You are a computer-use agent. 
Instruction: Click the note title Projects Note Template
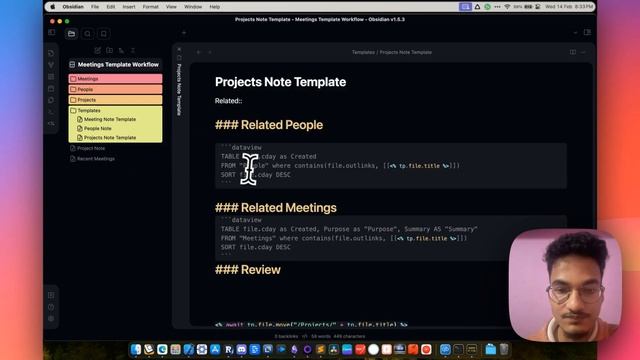click(x=280, y=82)
